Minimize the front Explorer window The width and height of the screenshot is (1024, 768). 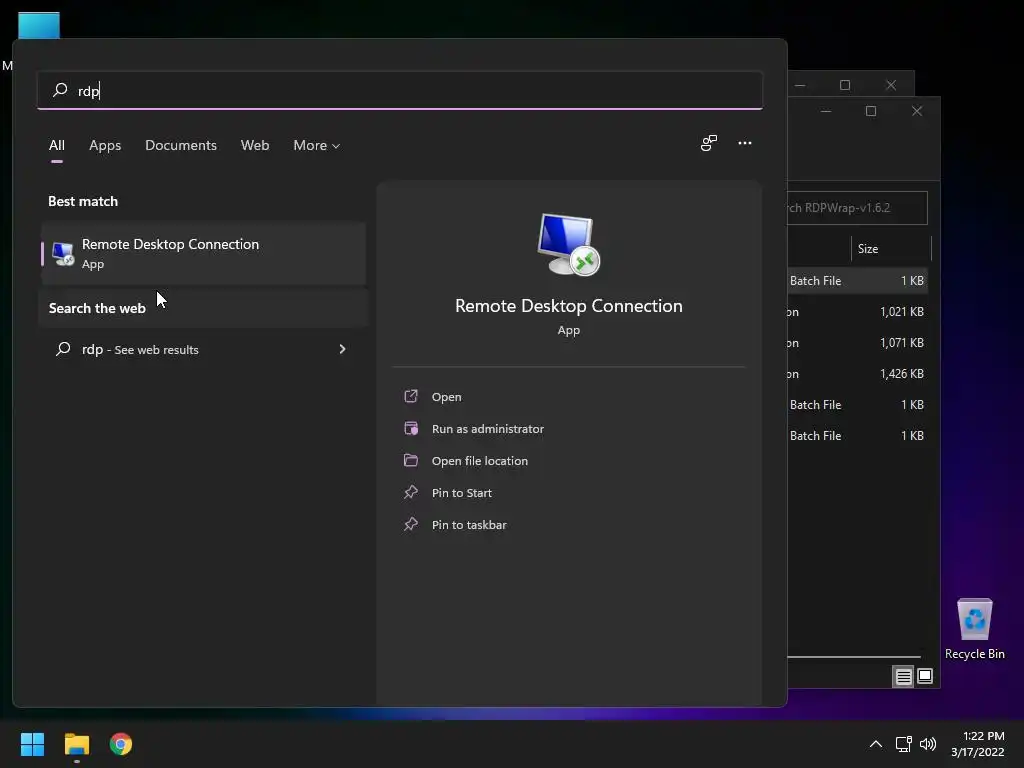(825, 112)
